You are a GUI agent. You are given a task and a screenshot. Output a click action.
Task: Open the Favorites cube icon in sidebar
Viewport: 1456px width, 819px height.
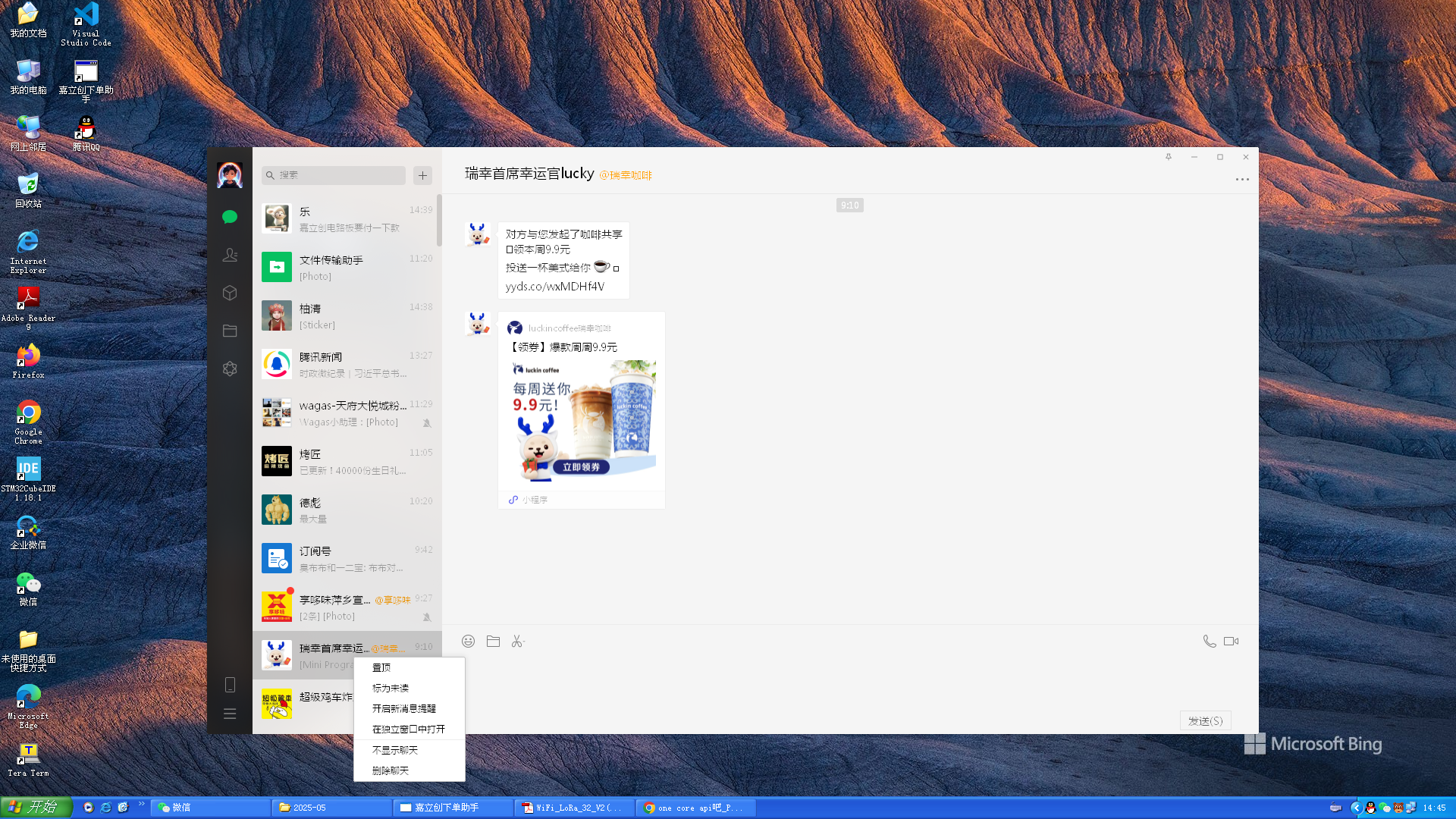[230, 293]
